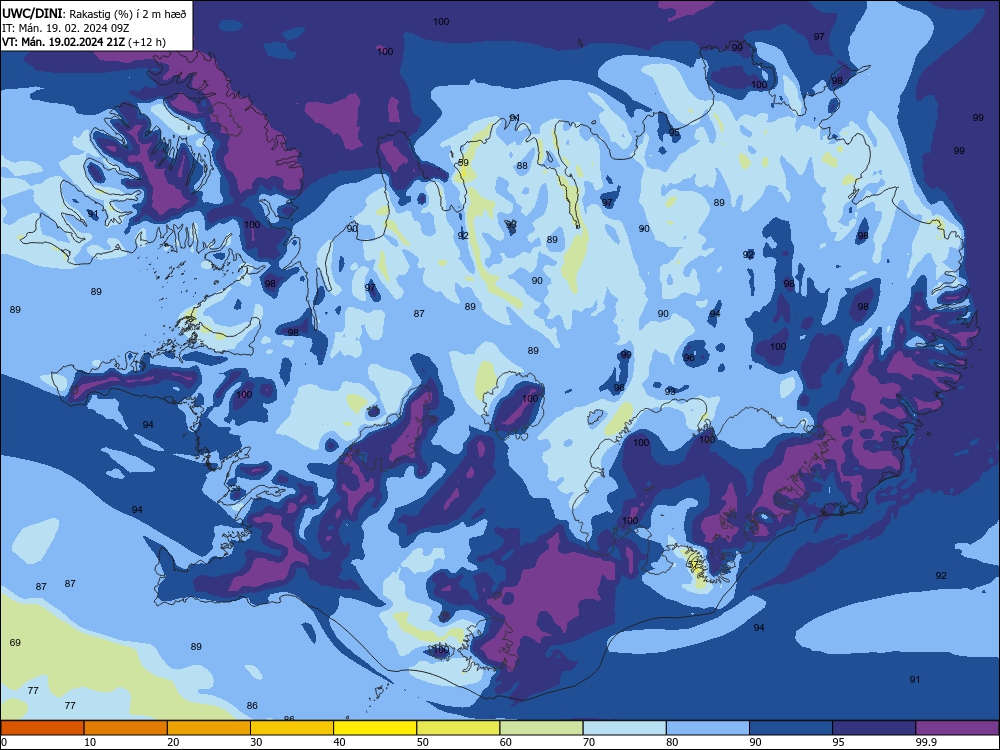The width and height of the screenshot is (1000, 750).
Task: Click the 10–20 orange legend swatch
Action: pyautogui.click(x=126, y=728)
